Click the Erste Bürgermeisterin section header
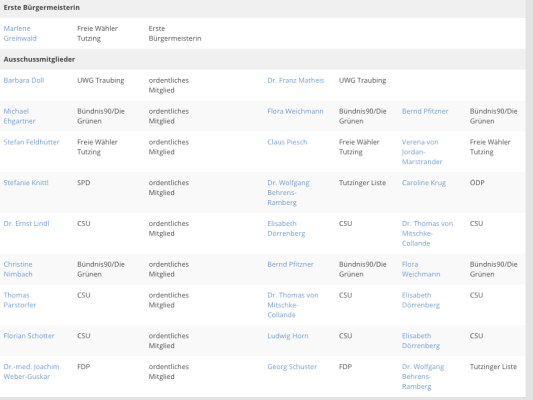The width and height of the screenshot is (533, 400). pos(262,8)
